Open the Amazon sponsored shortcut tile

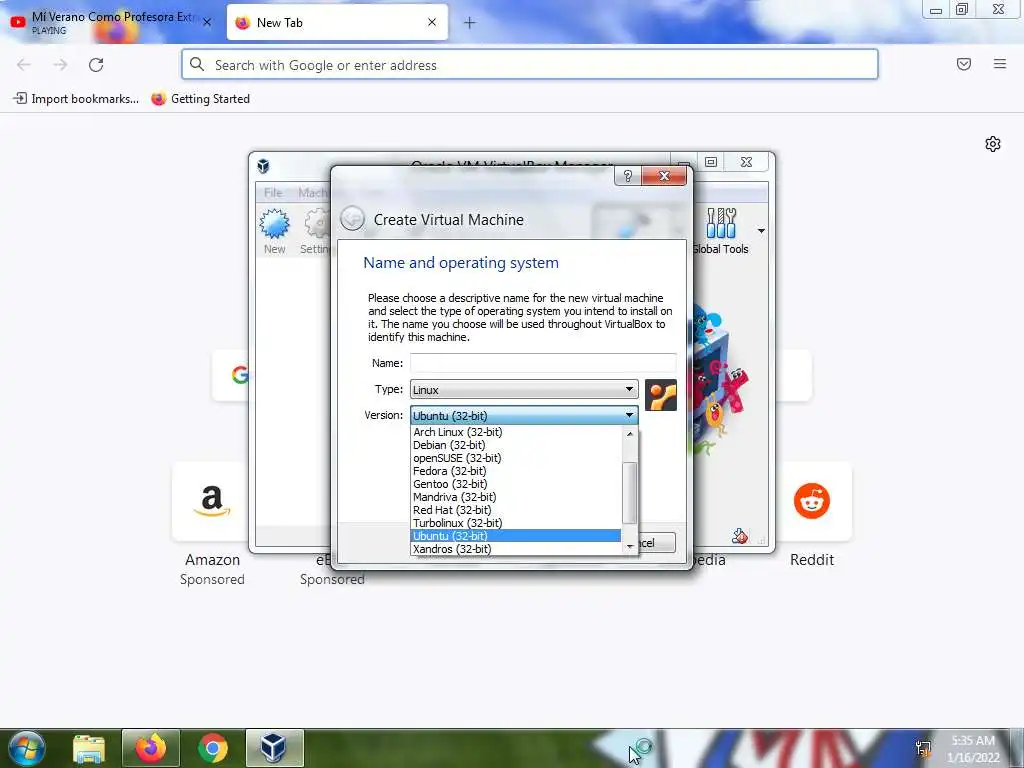(x=211, y=502)
